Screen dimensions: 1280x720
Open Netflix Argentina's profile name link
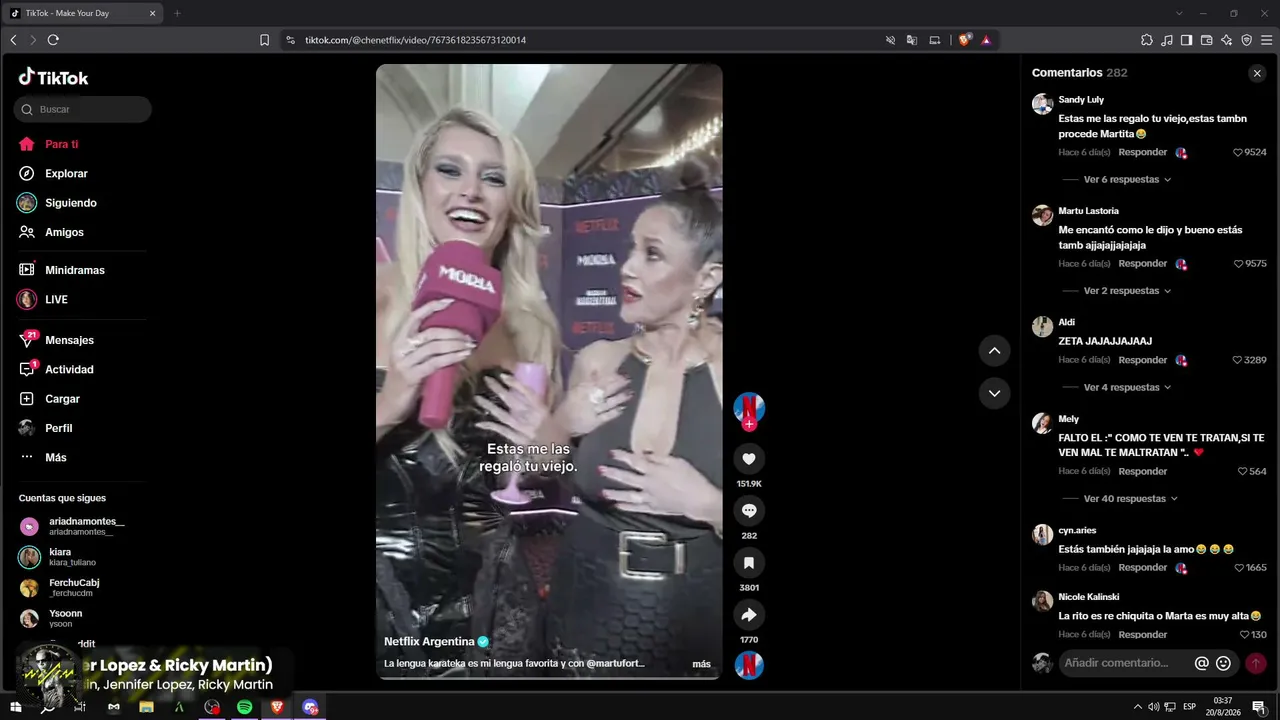429,642
